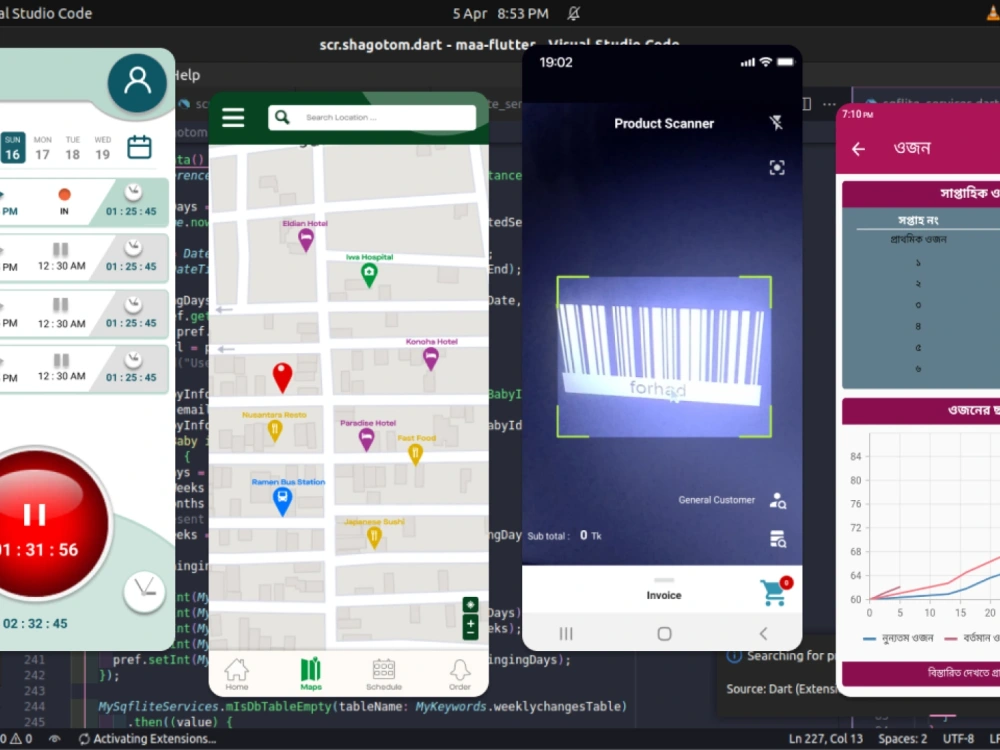Tap the profile icon on the attendance tracker

(x=137, y=83)
